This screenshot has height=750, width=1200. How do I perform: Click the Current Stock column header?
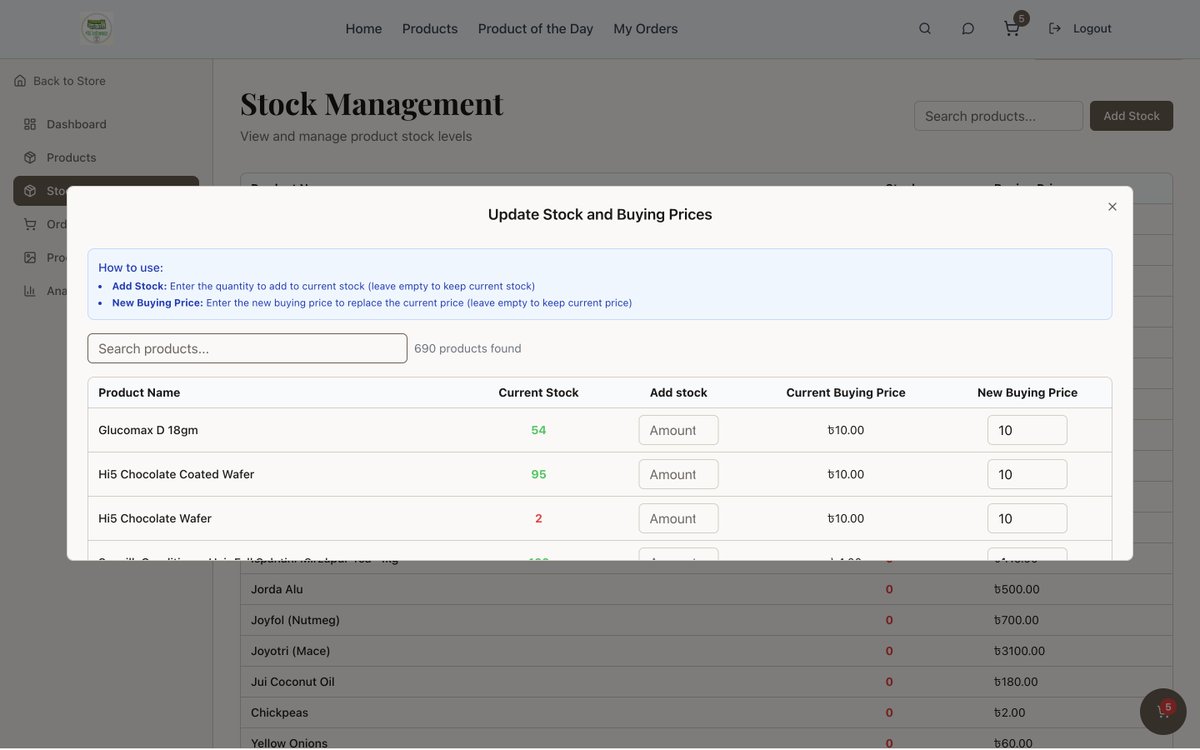(539, 393)
